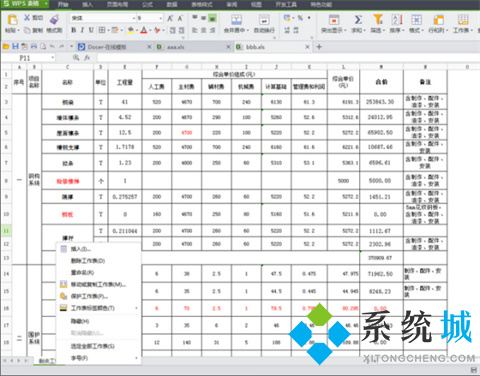Open the Formula ribbon tab
The height and width of the screenshot is (376, 480).
pyautogui.click(x=147, y=4)
